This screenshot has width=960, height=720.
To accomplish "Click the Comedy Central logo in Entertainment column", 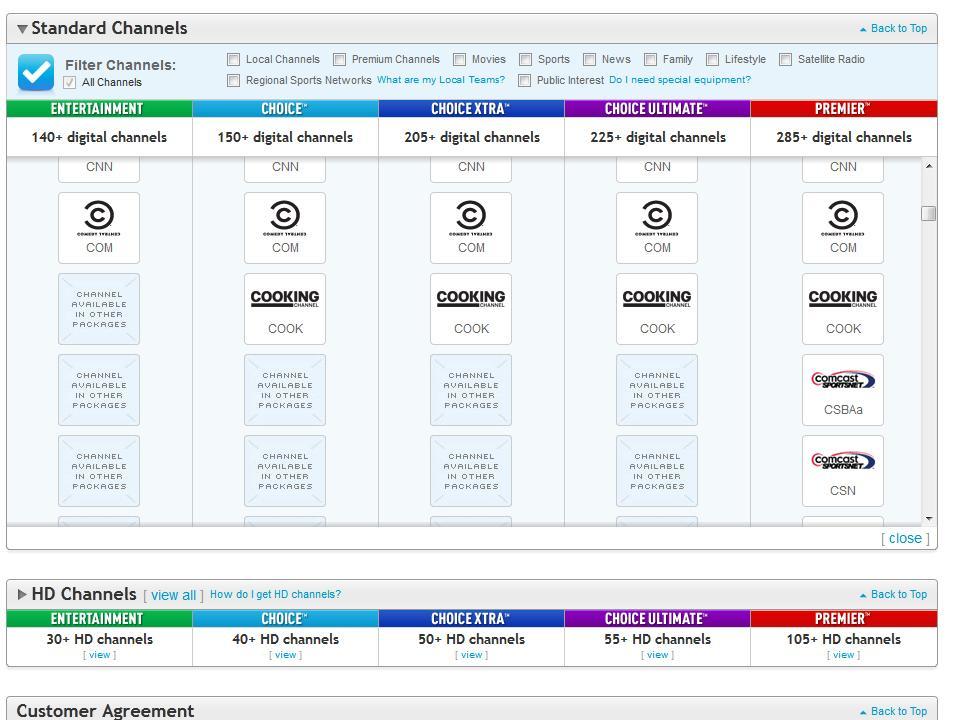I will coord(99,219).
